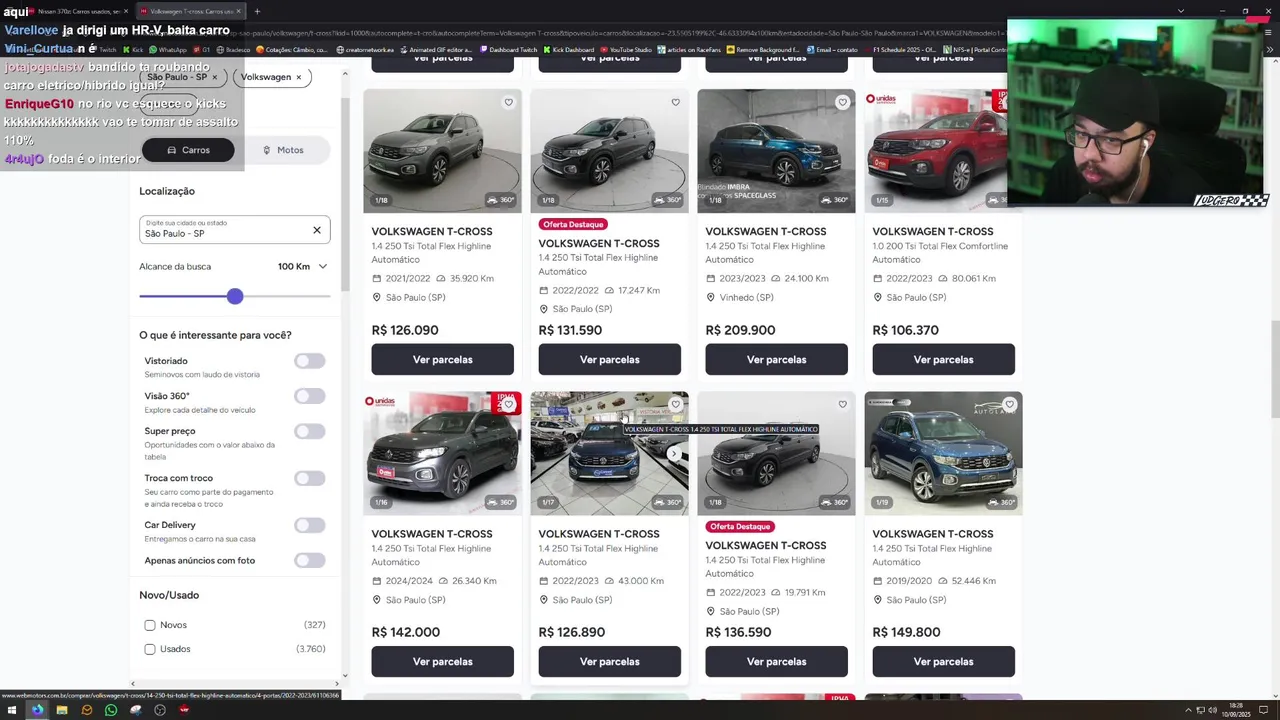
Task: Open the 2021/2022 gray T-Cross photo
Action: coord(442,150)
